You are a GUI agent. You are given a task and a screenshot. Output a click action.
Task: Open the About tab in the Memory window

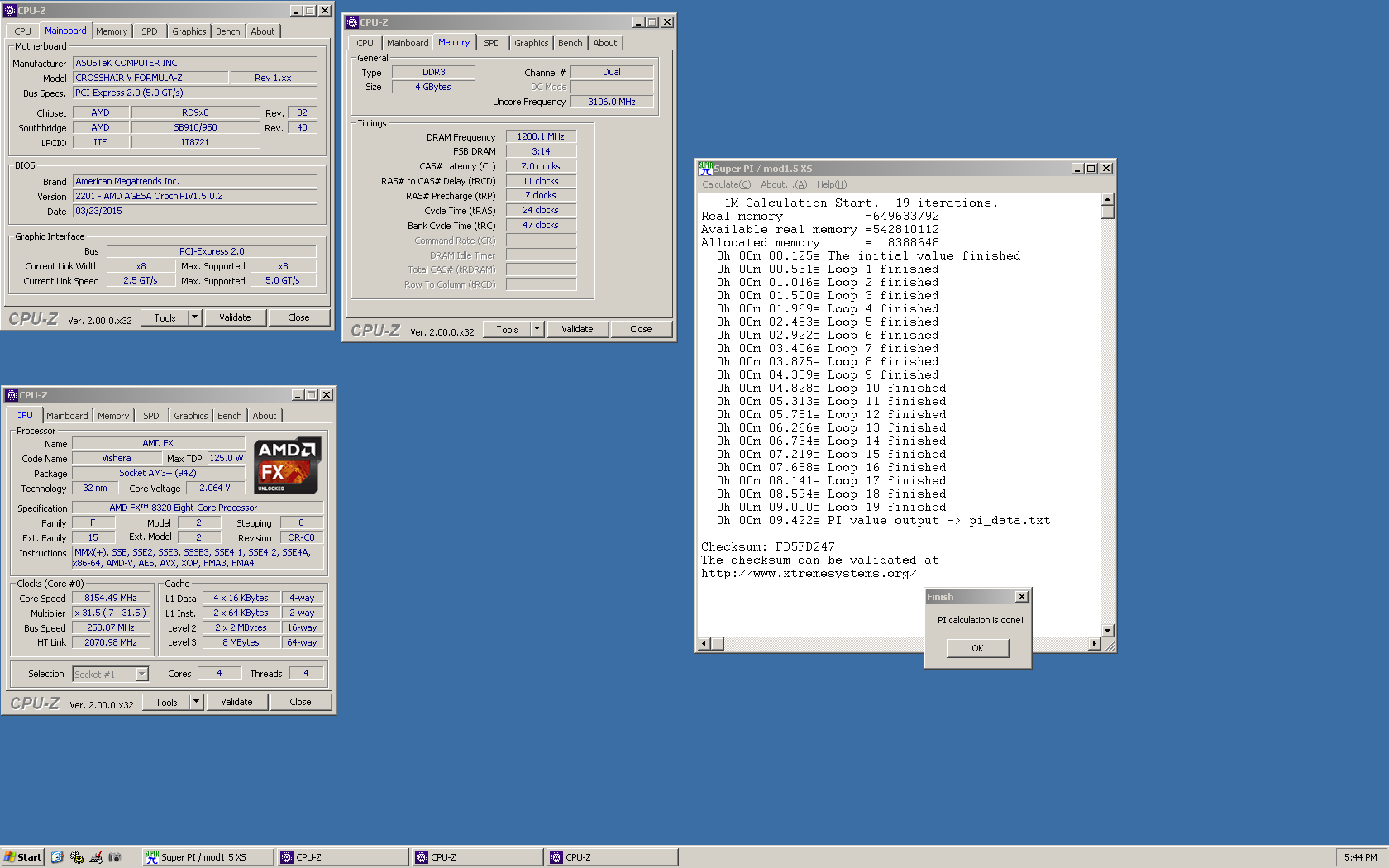point(605,43)
